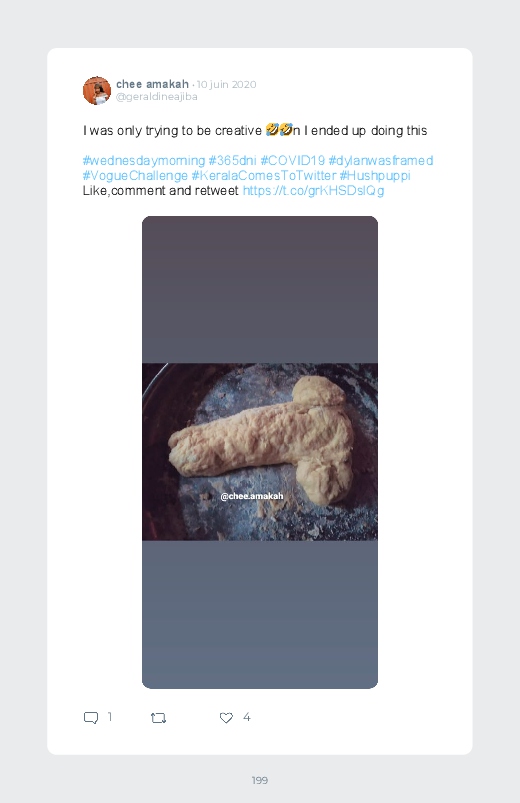
Task: Click the page number 199
Action: [260, 780]
